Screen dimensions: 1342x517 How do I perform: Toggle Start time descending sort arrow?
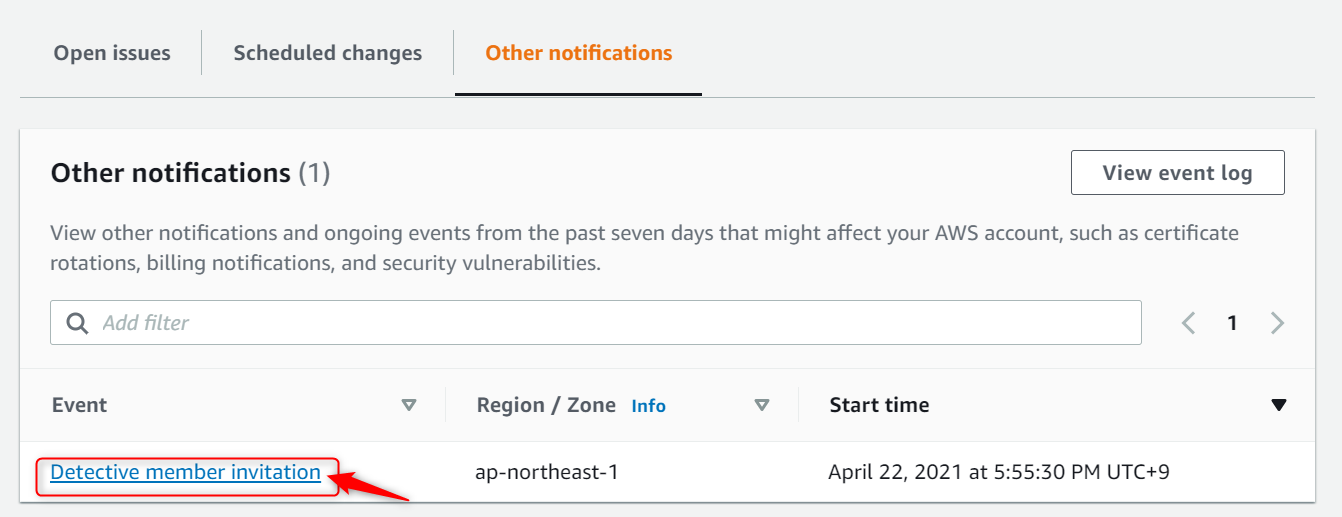click(1278, 405)
